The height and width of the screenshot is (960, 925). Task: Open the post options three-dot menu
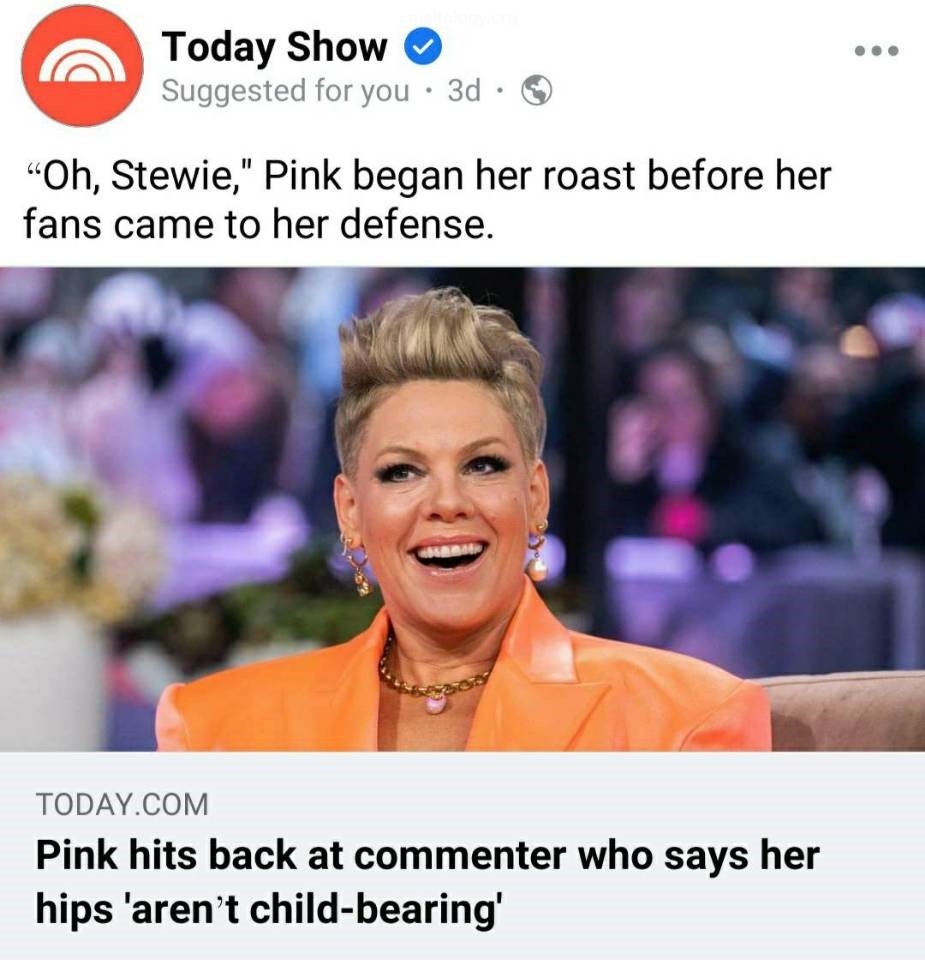point(877,51)
